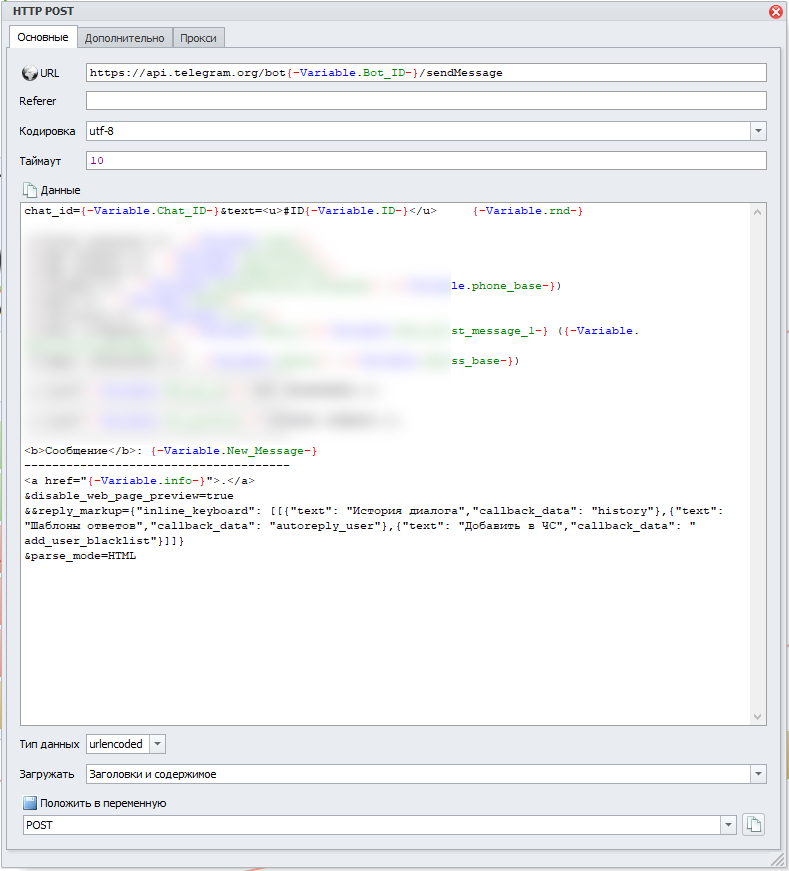This screenshot has width=789, height=871.
Task: Click the blue icon beside Положить в переменную
Action: [x=29, y=803]
